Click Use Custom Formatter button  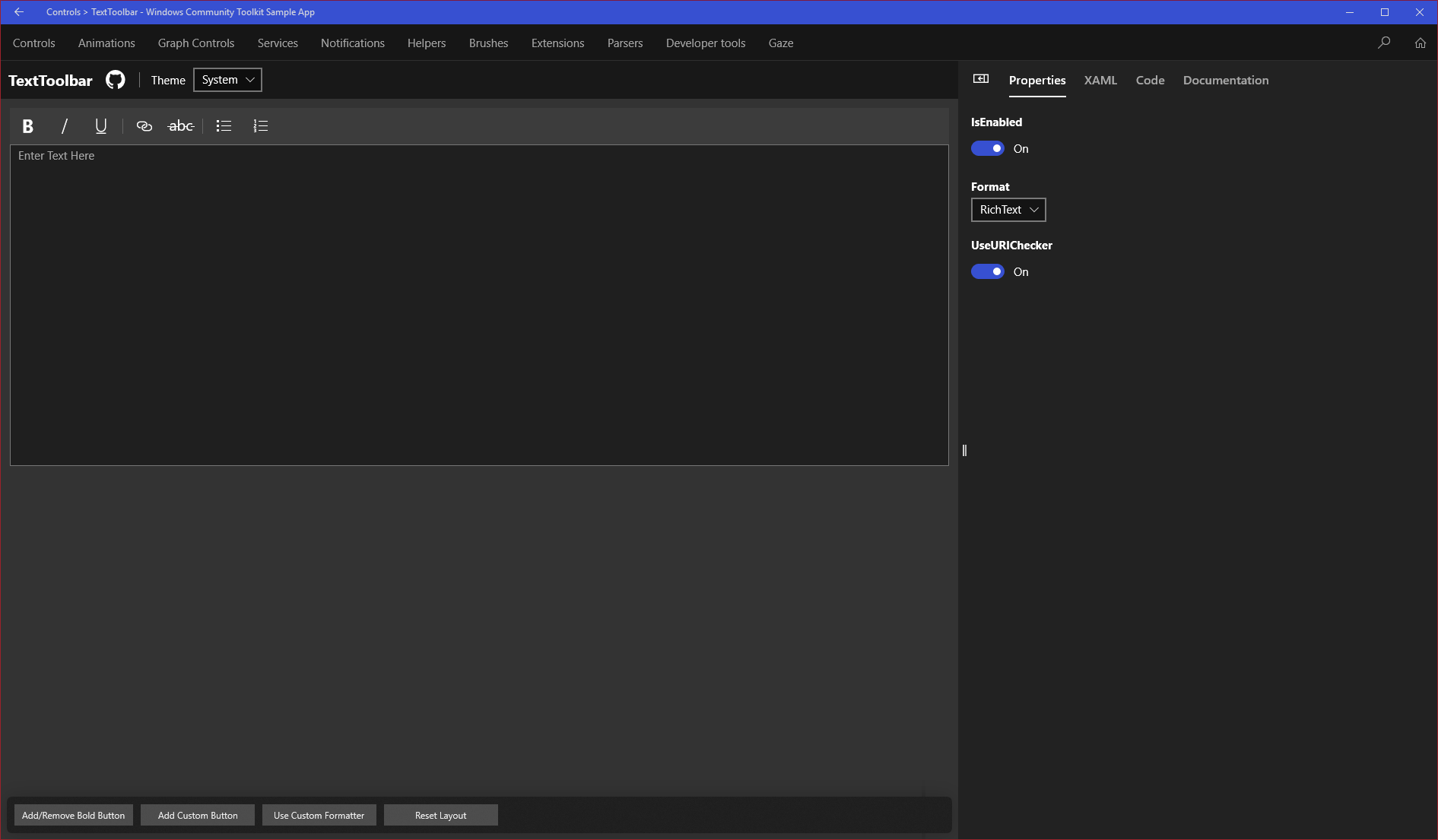point(319,815)
